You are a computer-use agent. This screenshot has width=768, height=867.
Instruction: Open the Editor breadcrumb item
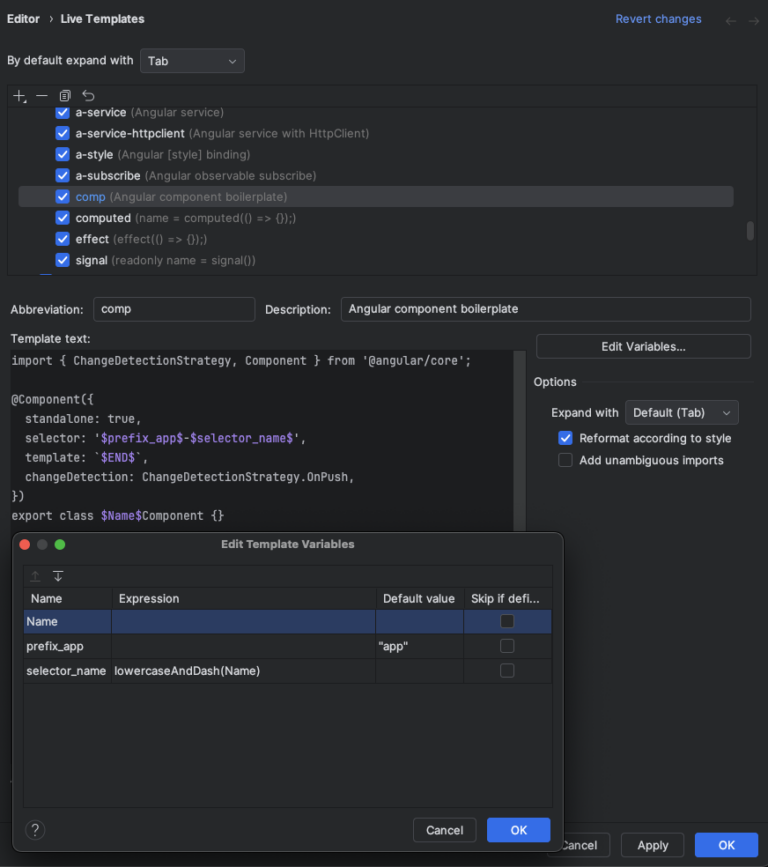pyautogui.click(x=23, y=18)
